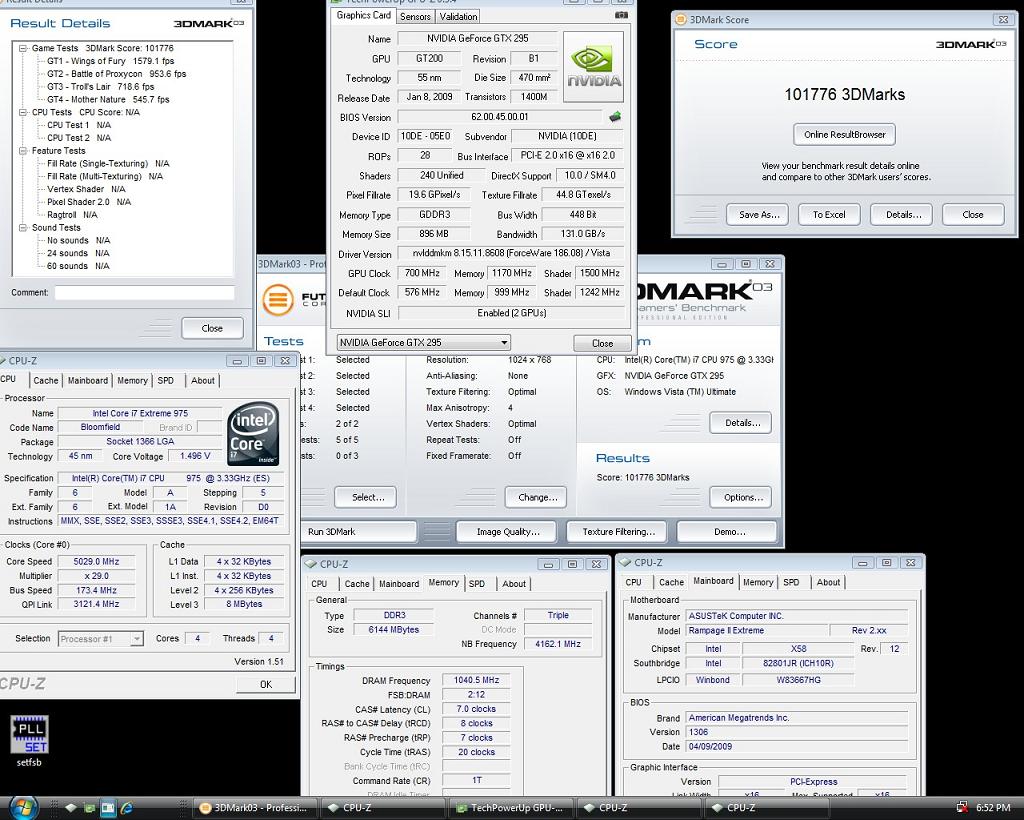Screen dimensions: 1024x820
Task: Click the Select... tests button in 3DMark03
Action: coord(366,497)
